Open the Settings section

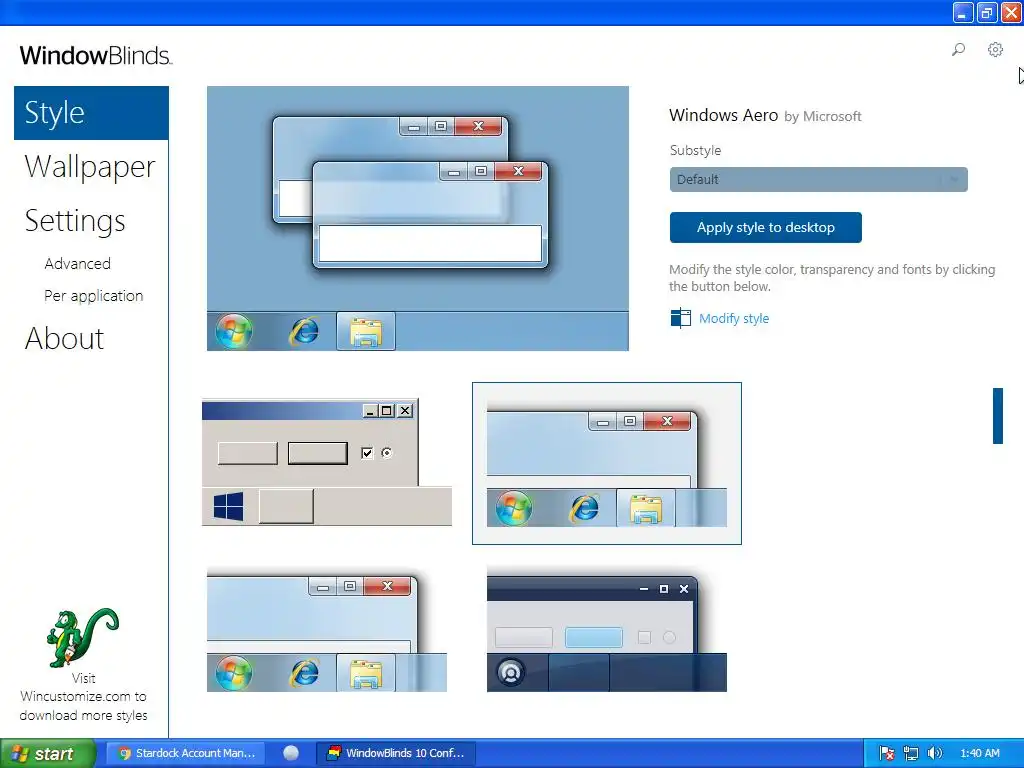tap(75, 221)
